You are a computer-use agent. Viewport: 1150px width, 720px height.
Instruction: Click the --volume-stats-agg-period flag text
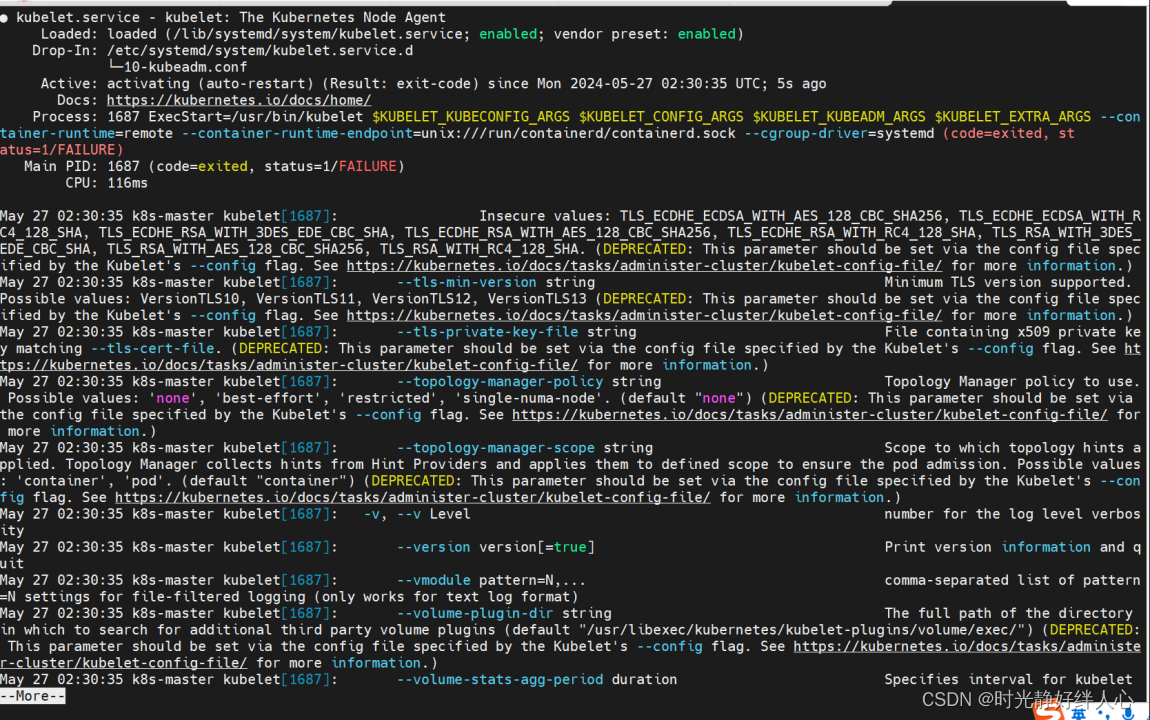tap(499, 679)
